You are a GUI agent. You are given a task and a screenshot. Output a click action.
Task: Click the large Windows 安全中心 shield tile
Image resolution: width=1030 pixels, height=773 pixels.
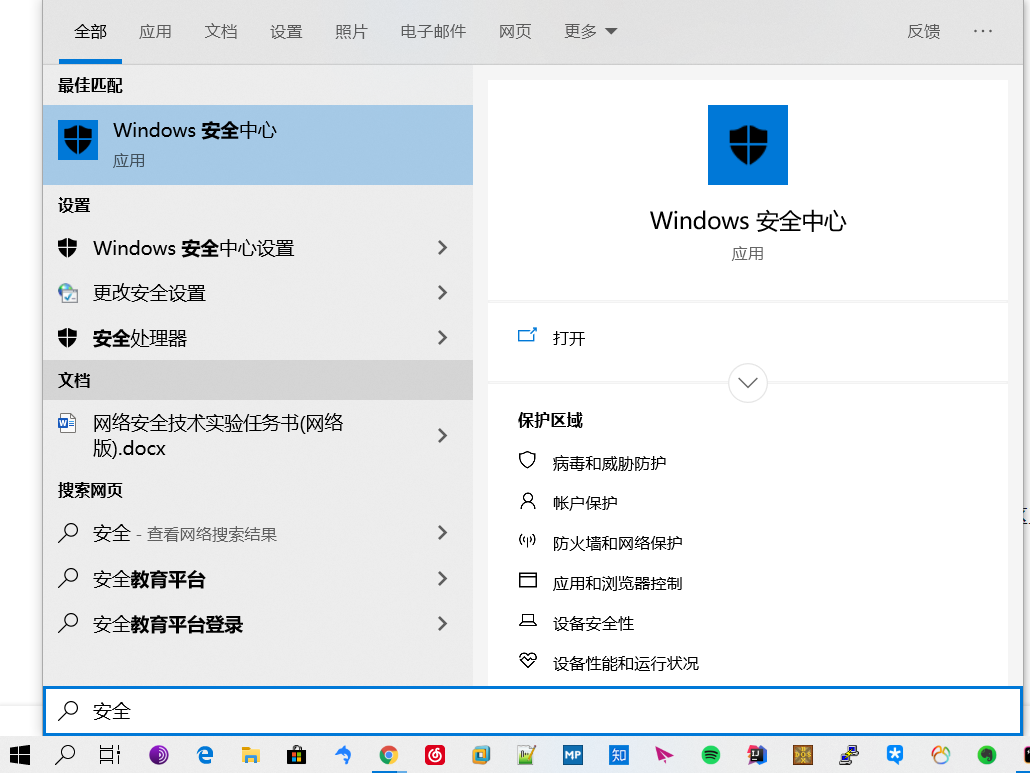pos(748,144)
